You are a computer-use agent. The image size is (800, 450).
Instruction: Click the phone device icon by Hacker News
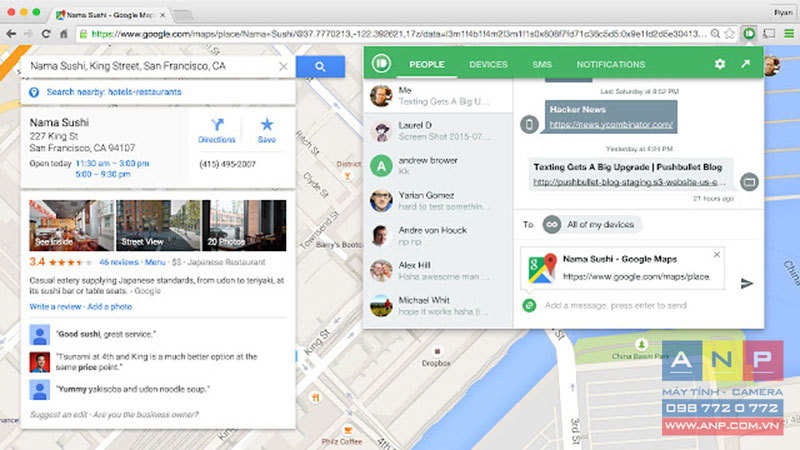click(x=529, y=124)
